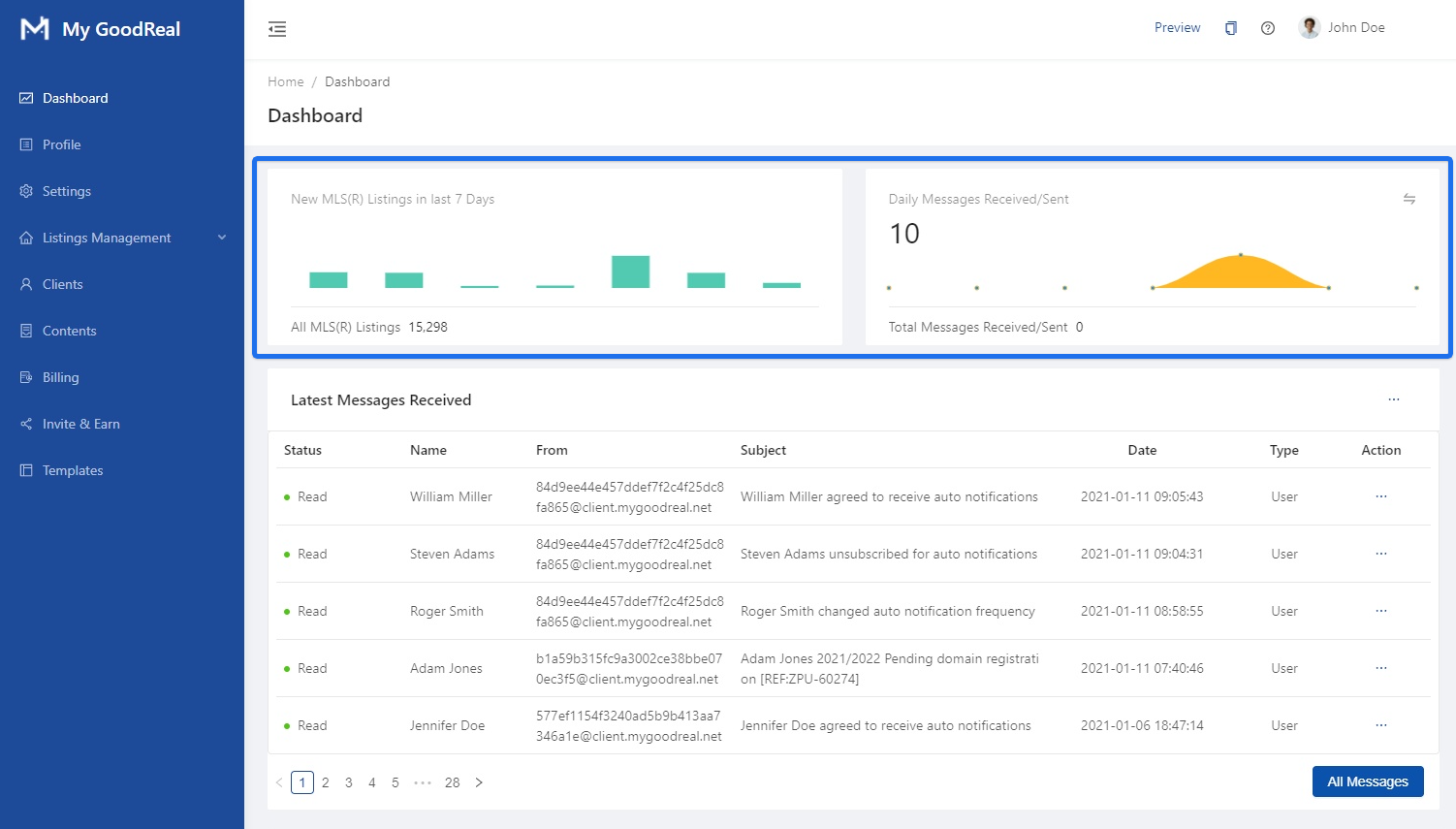
Task: Collapse the sidebar with the menu-fold icon
Action: point(277,29)
